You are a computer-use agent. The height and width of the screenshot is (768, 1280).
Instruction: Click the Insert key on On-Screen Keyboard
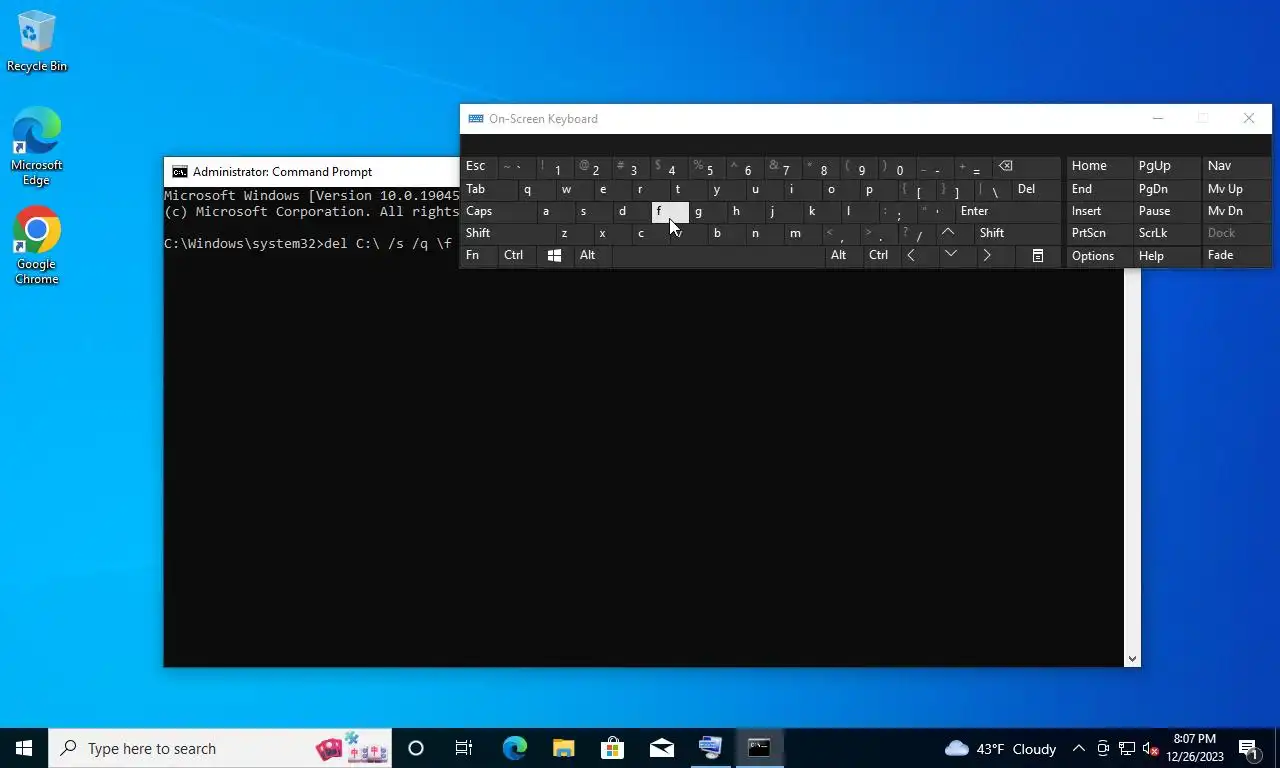point(1099,211)
